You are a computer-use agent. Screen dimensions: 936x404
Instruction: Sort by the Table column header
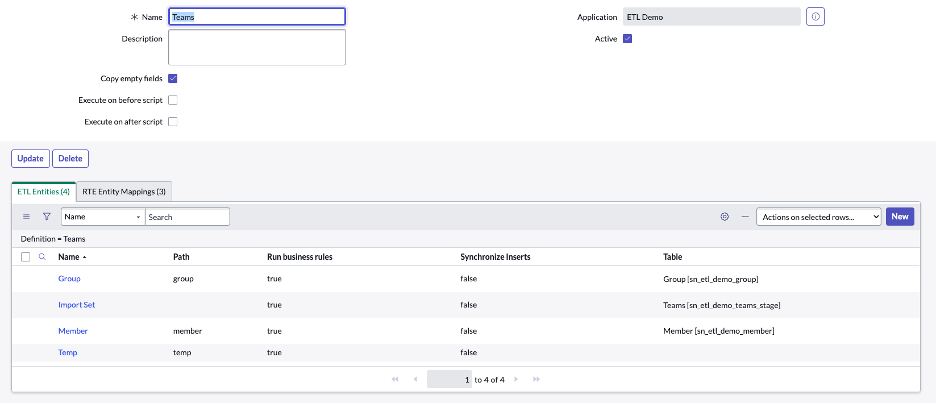(x=673, y=257)
